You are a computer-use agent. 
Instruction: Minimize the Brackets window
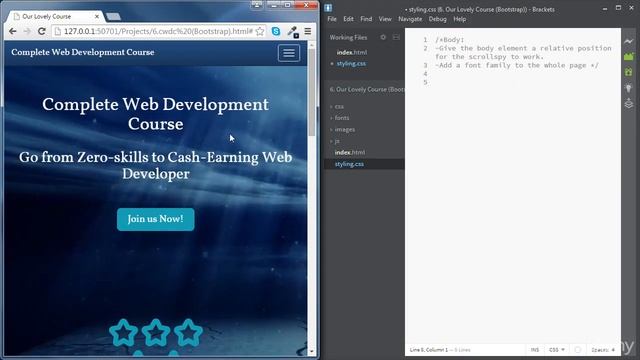coord(605,8)
